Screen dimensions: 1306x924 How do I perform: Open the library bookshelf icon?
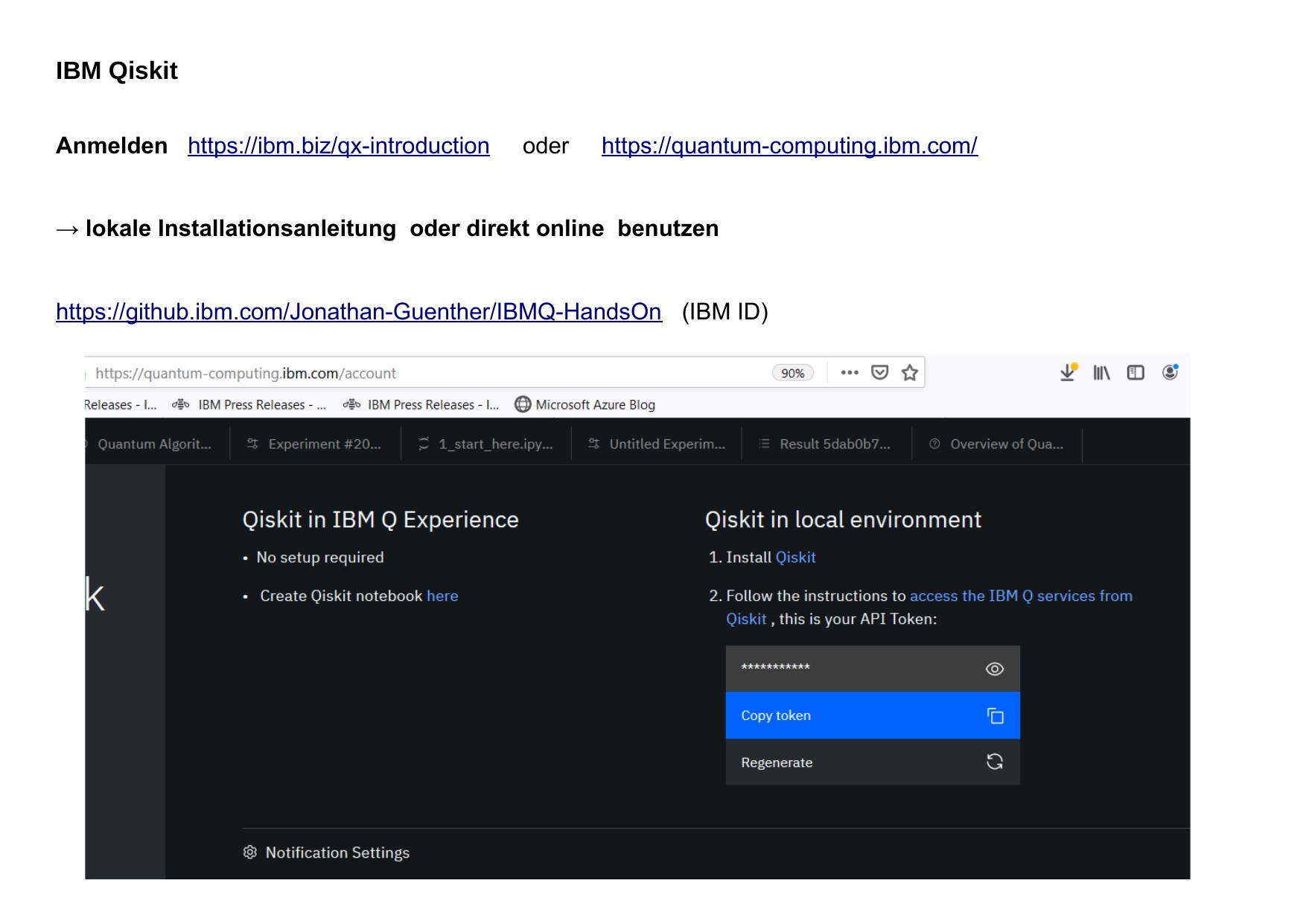click(x=1101, y=372)
